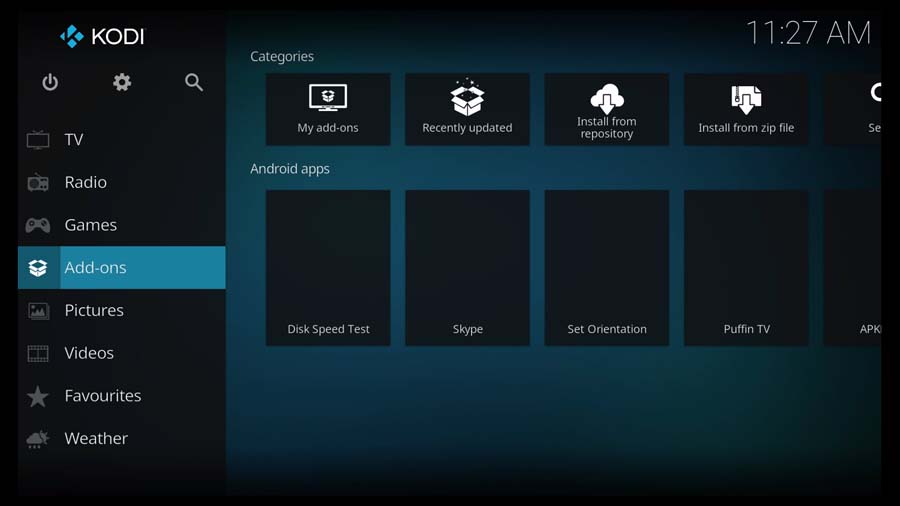
Task: Open search with the magnifier icon
Action: pyautogui.click(x=194, y=82)
